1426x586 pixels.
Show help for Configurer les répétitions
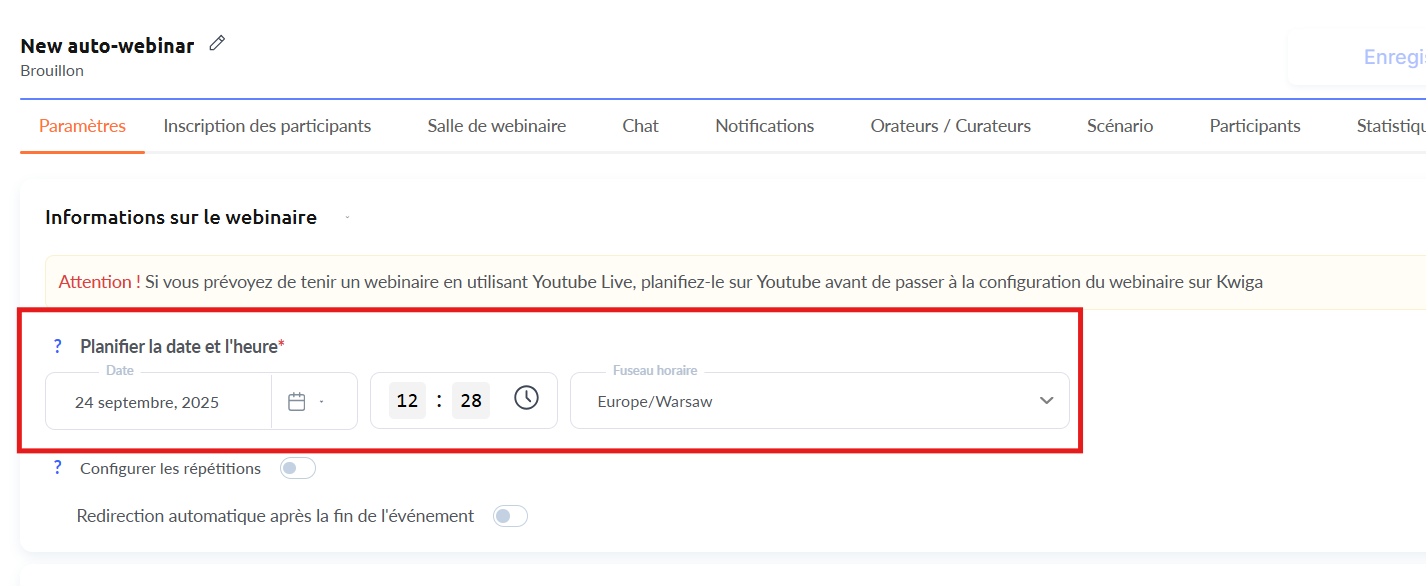coord(57,467)
